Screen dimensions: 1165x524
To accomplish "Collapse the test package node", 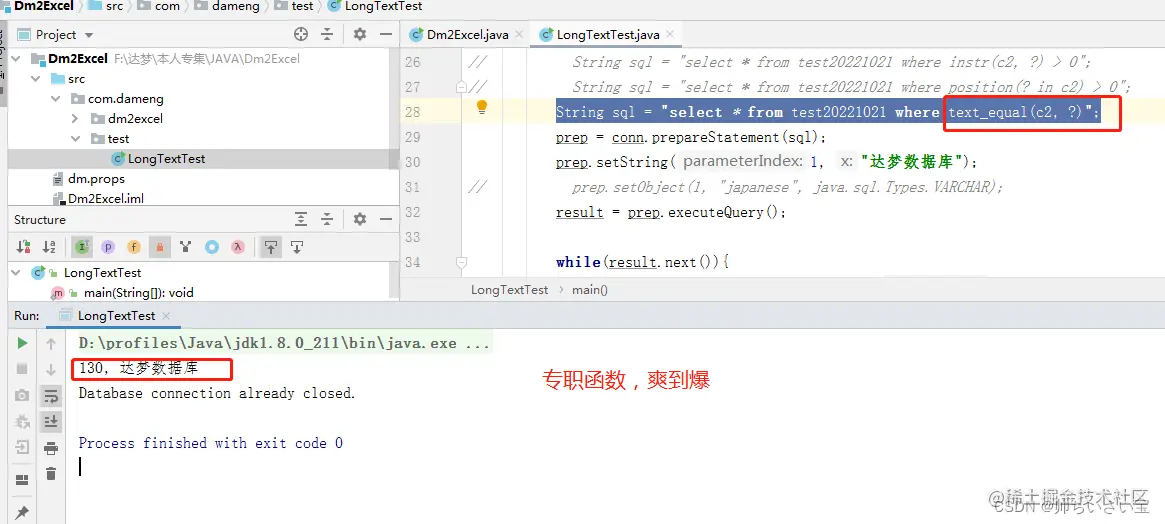I will pos(75,139).
